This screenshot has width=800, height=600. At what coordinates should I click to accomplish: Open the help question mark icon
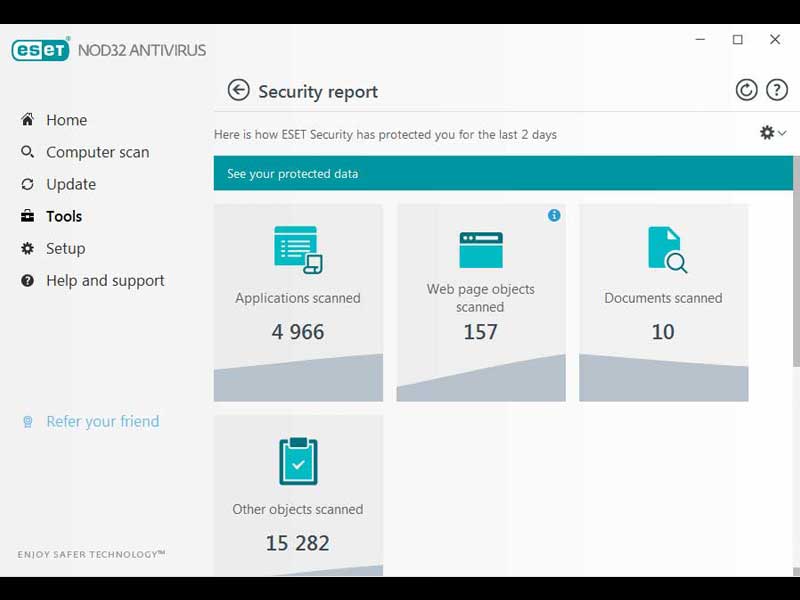coord(777,91)
